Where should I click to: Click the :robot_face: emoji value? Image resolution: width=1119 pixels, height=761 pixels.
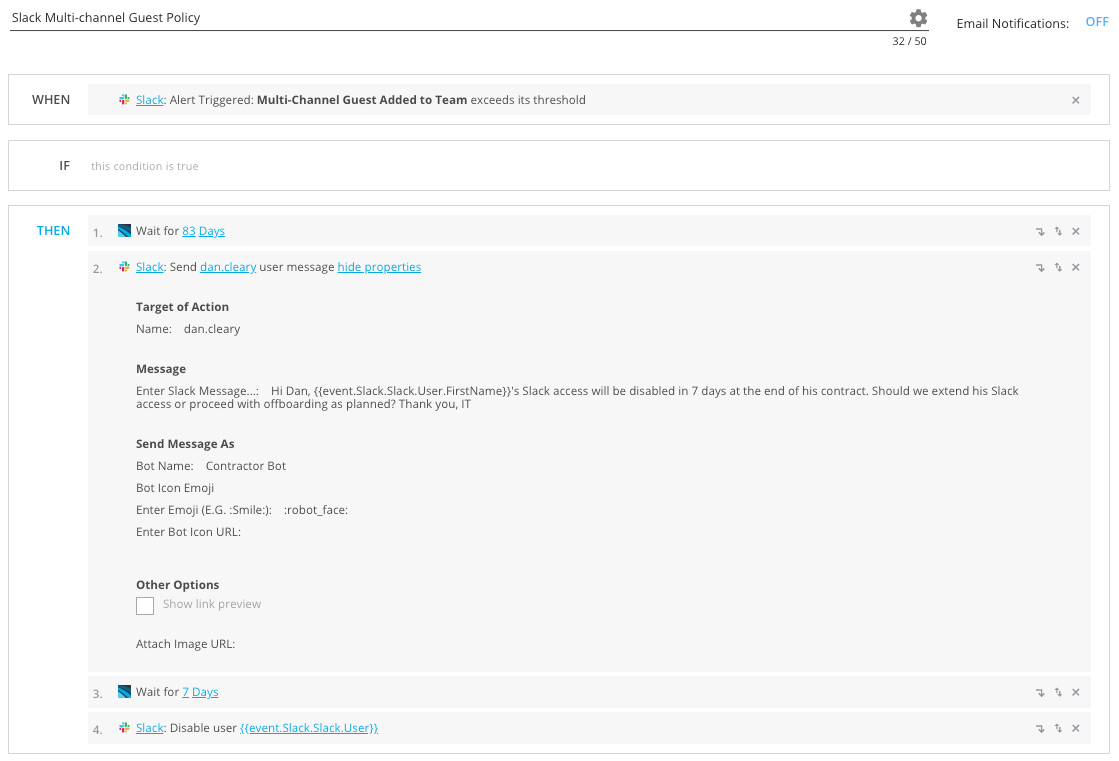315,510
